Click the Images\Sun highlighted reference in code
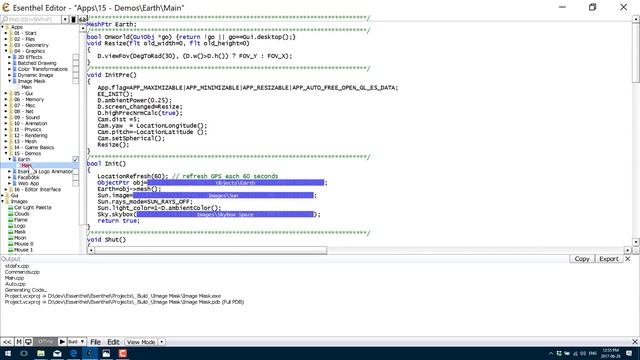The image size is (640, 360). pos(223,196)
